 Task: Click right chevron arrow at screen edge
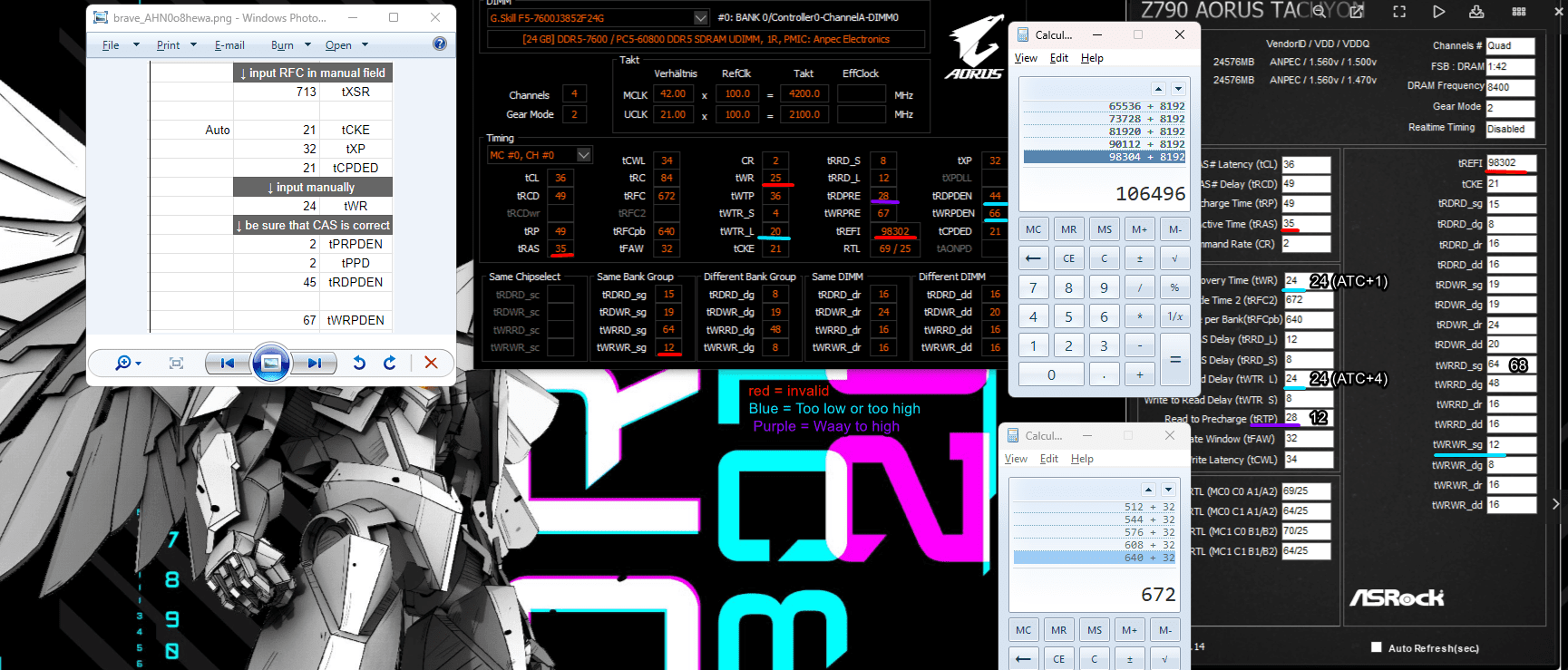click(1556, 503)
